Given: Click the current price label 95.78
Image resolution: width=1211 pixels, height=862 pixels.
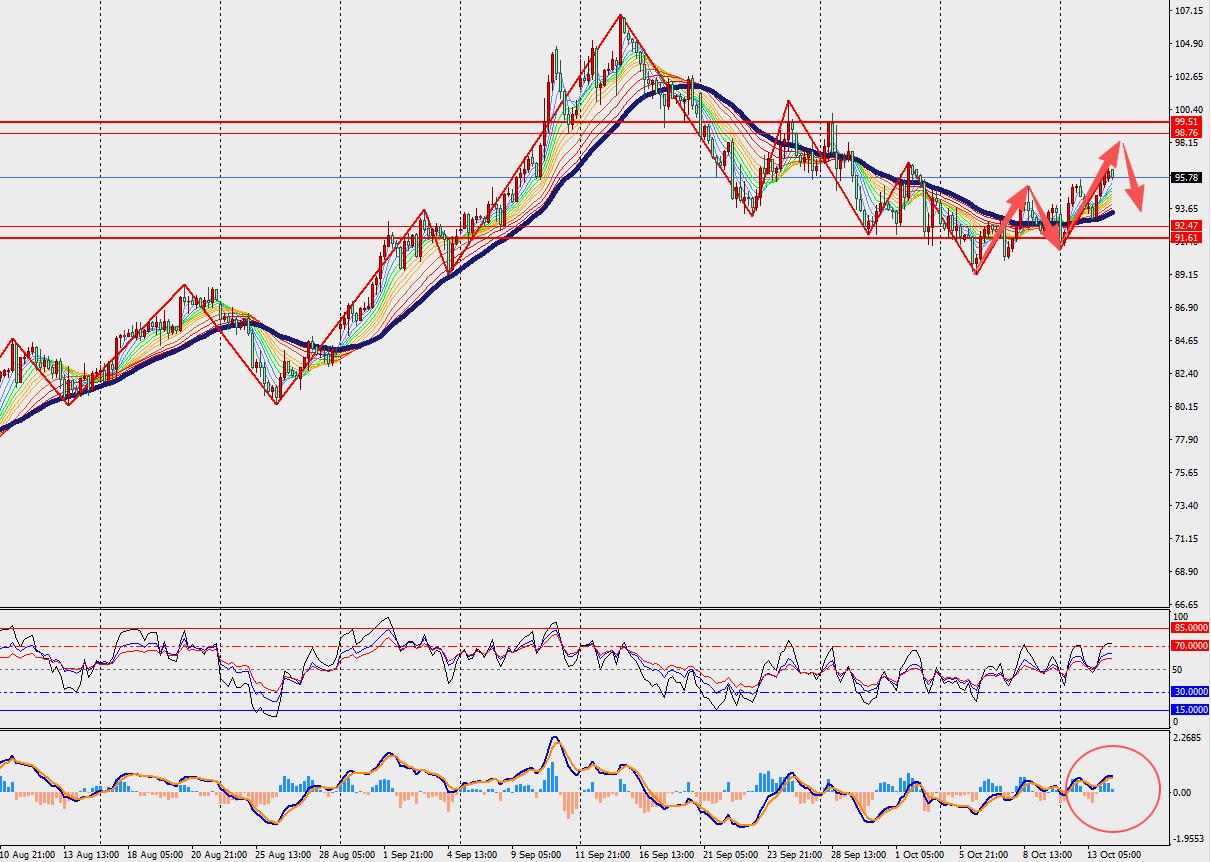Looking at the screenshot, I should [x=1186, y=178].
